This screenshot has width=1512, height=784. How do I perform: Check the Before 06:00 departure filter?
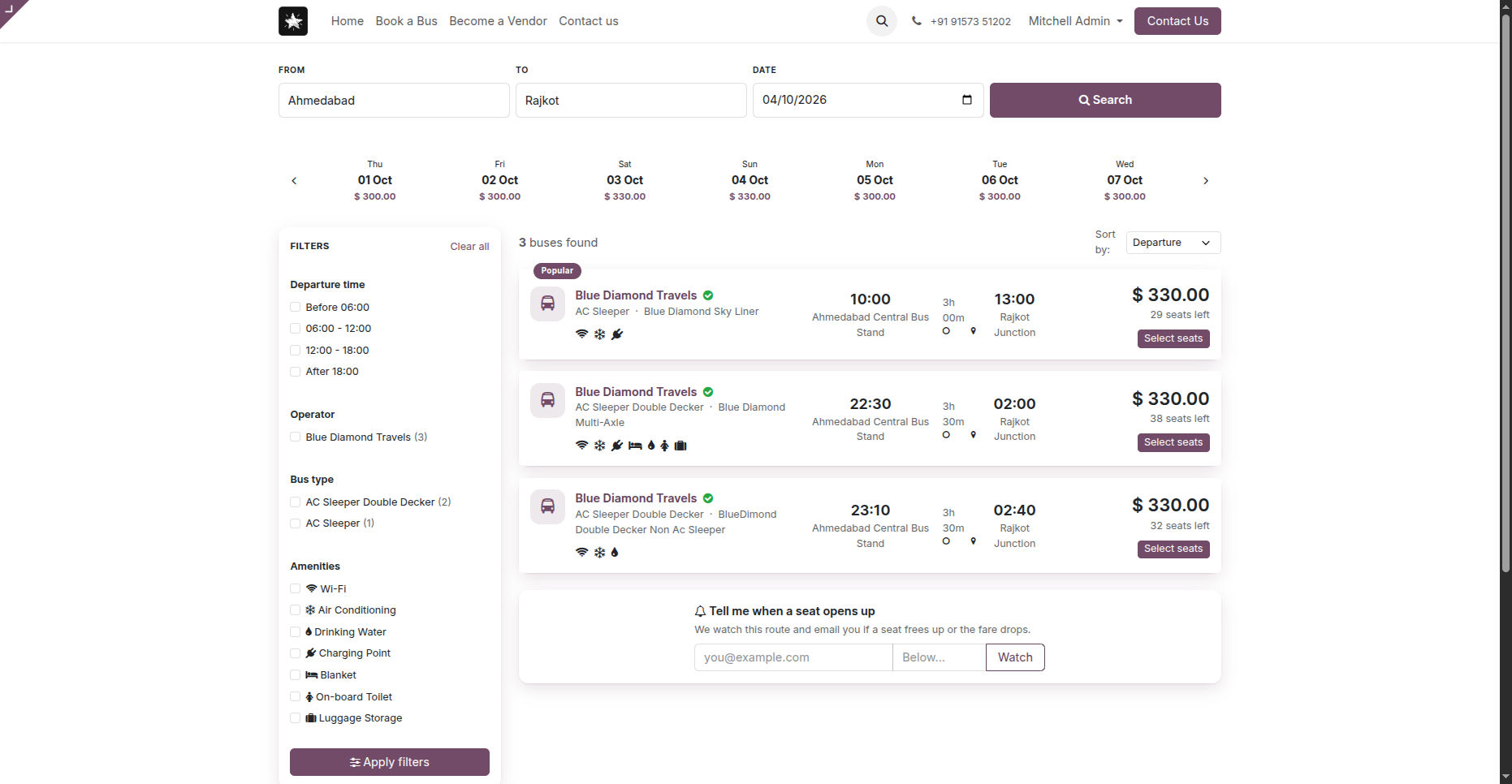[x=296, y=308]
